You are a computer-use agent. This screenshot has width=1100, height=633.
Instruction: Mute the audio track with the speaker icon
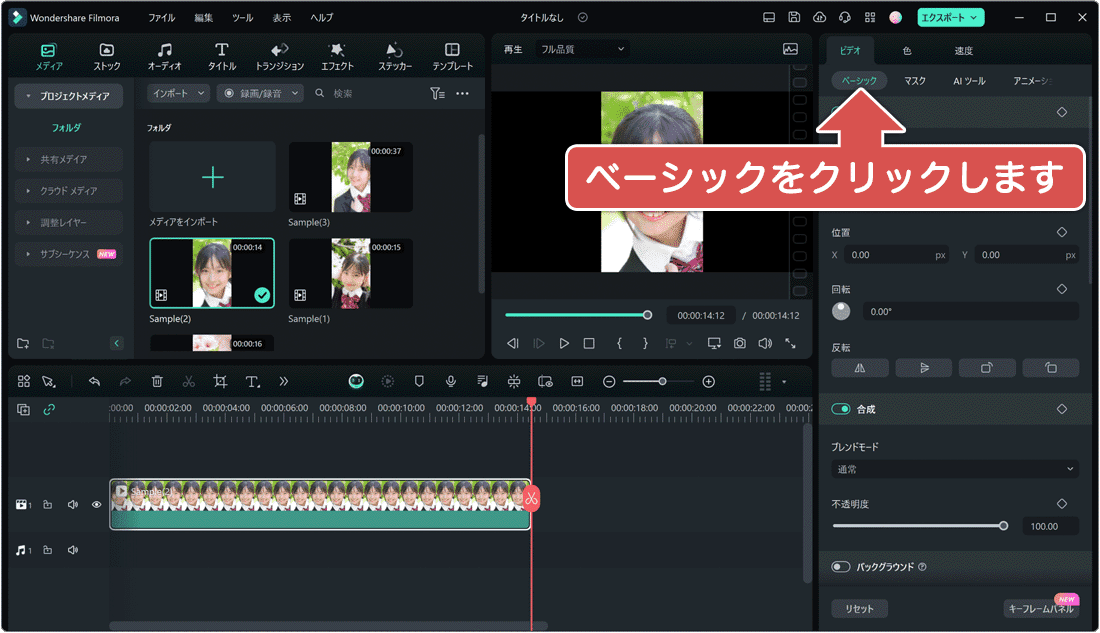[x=72, y=549]
